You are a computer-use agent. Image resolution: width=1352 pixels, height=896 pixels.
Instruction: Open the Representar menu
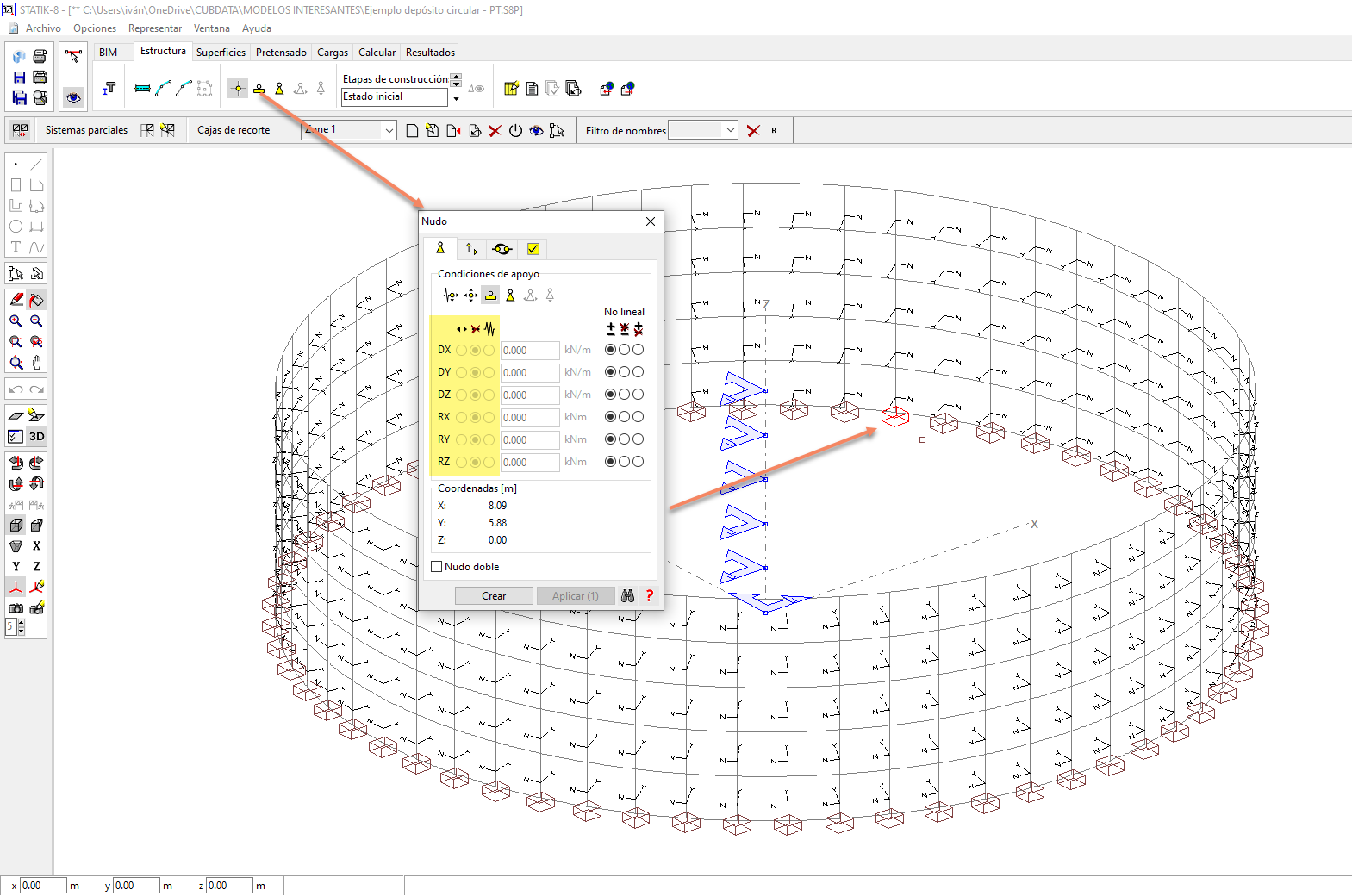(155, 28)
